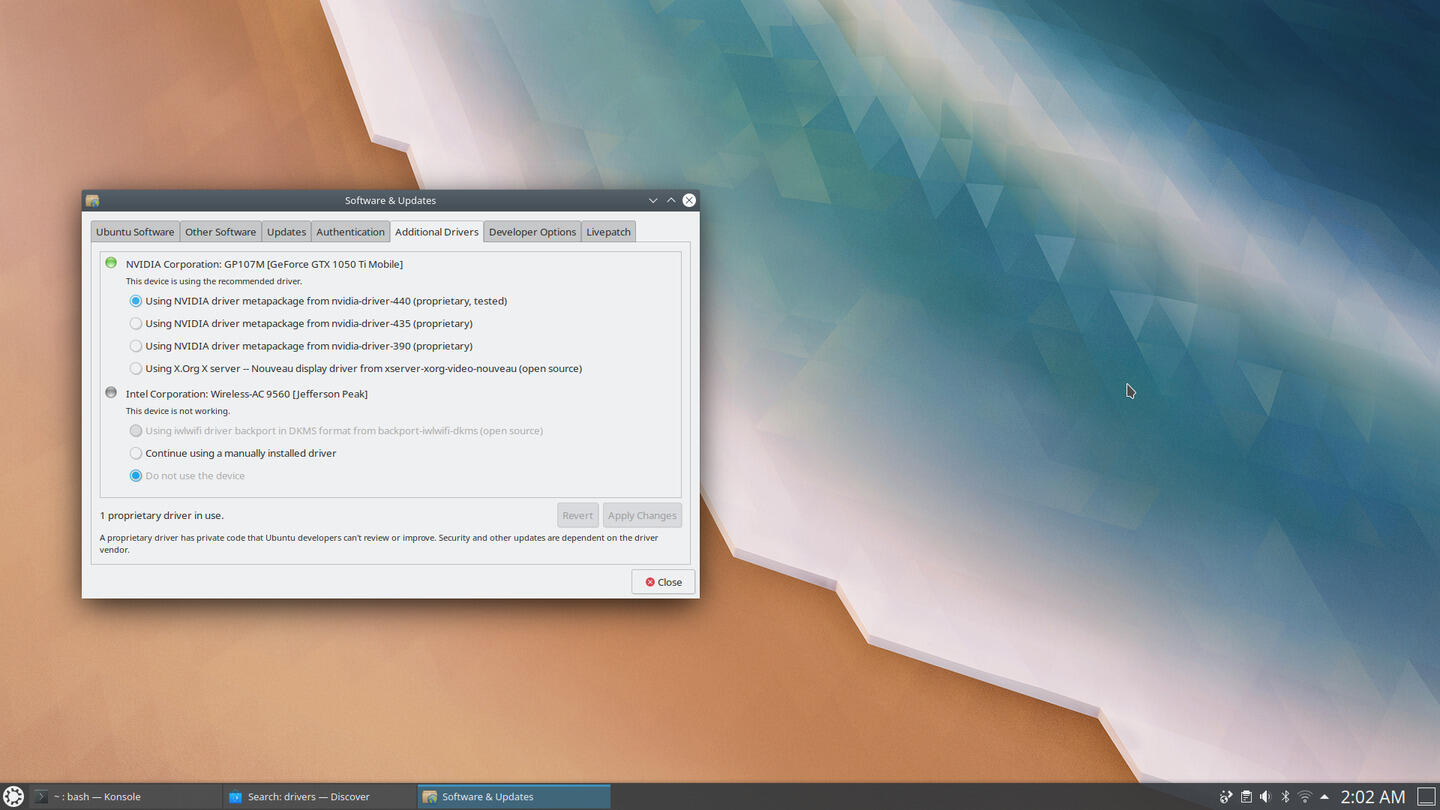Switch to Konsole bash taskbar entry
The height and width of the screenshot is (810, 1440).
(x=125, y=797)
